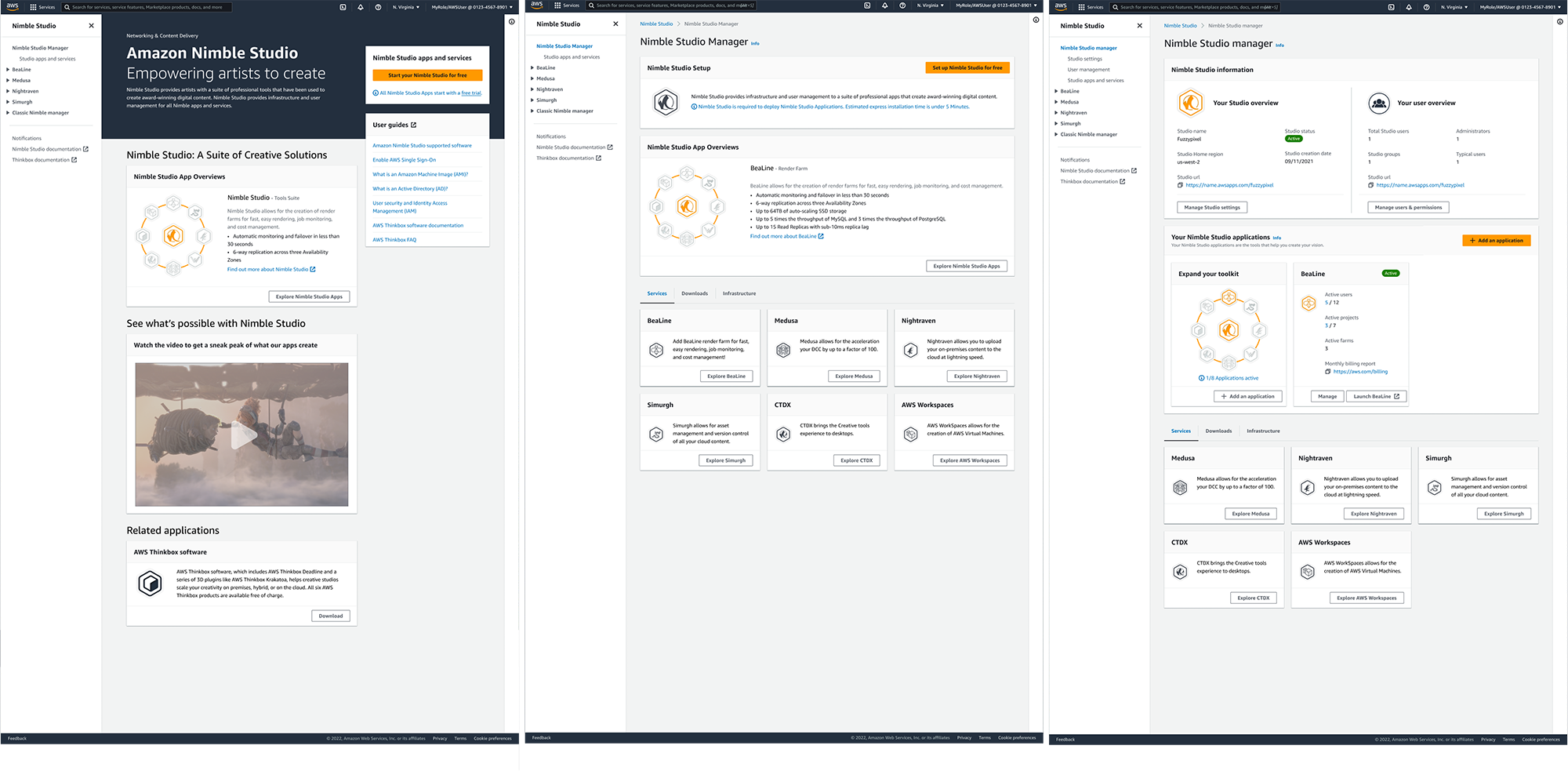Click the orange Your Studio overview icon
1568x771 pixels.
coord(1190,103)
